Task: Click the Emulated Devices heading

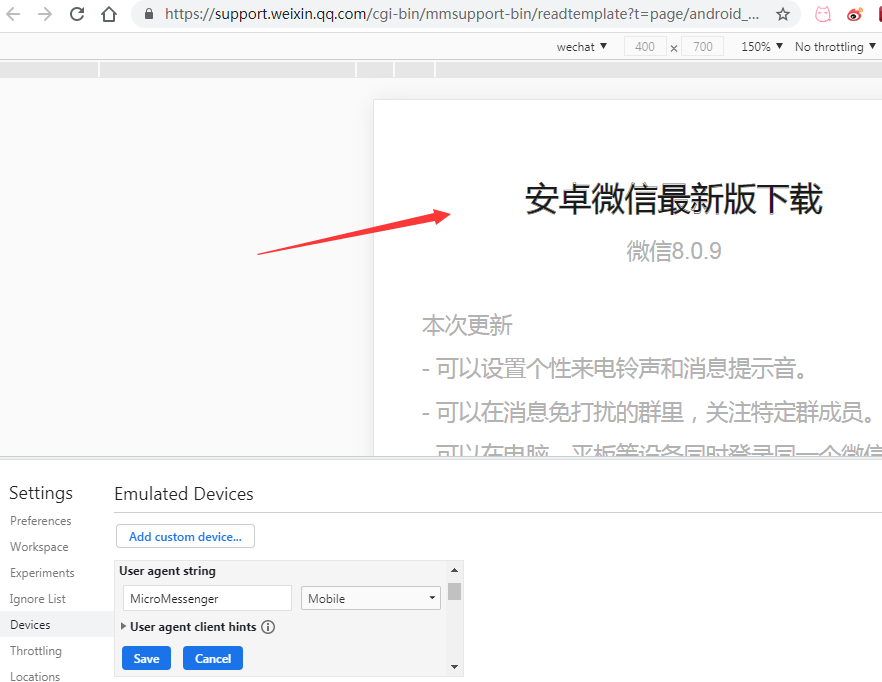Action: [184, 493]
